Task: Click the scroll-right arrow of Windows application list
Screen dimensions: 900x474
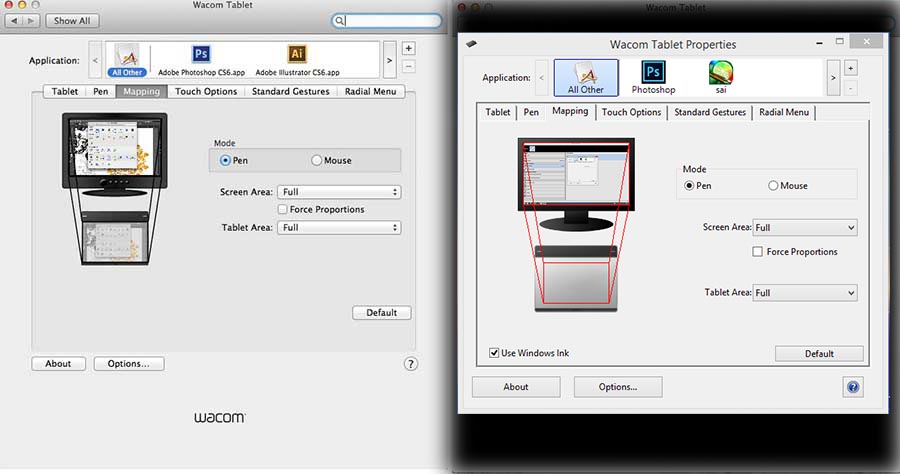Action: [x=833, y=77]
